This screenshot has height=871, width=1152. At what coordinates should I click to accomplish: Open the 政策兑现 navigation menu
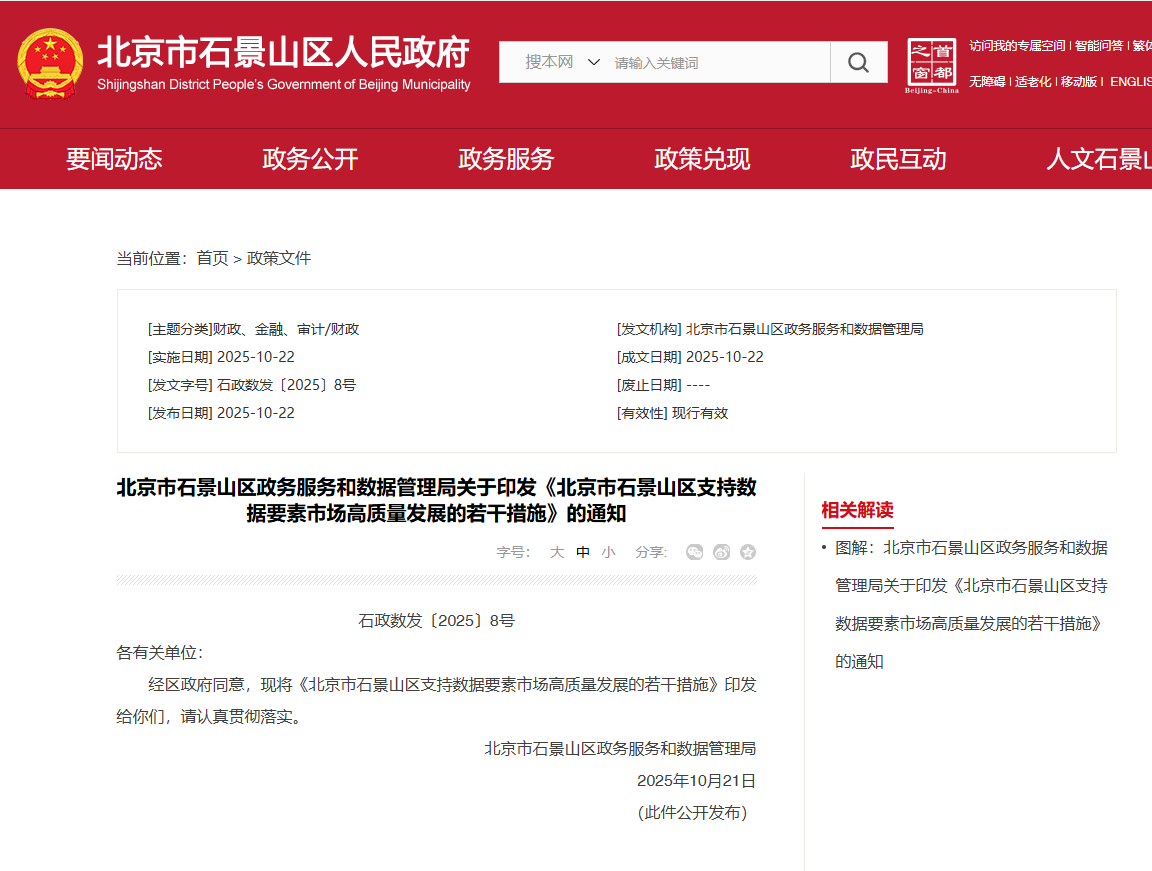click(702, 159)
